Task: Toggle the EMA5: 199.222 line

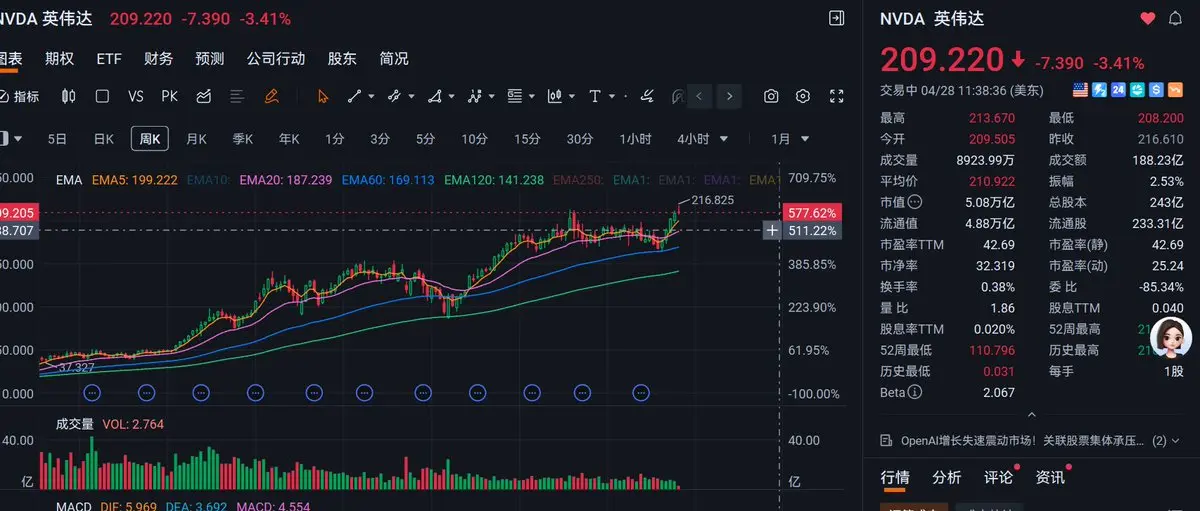Action: [134, 180]
